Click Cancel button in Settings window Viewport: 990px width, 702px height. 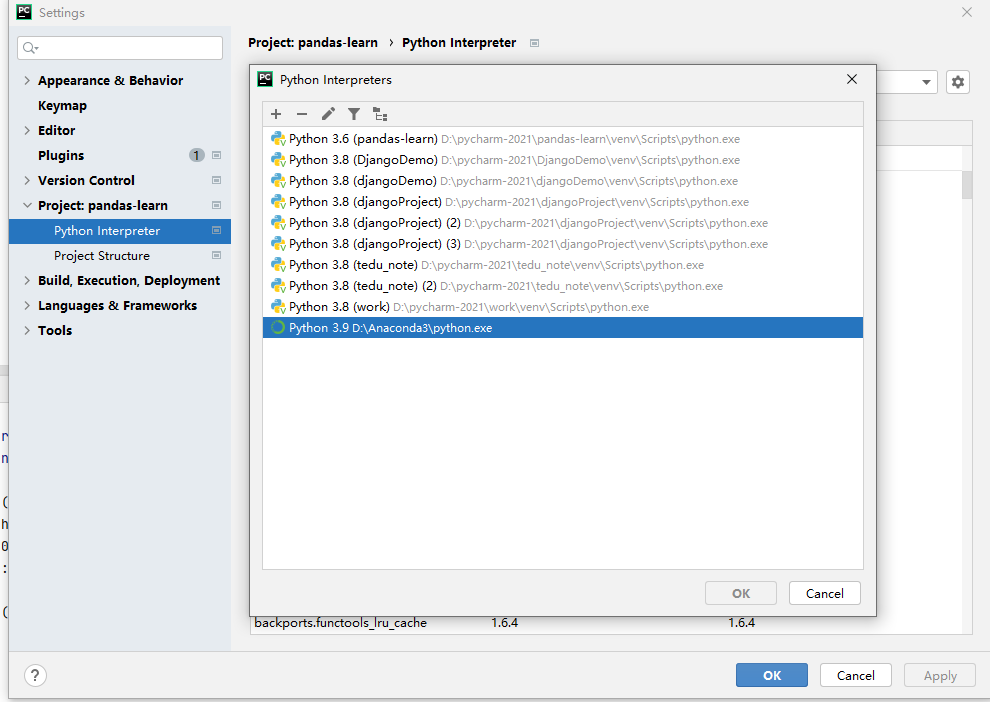click(x=856, y=675)
